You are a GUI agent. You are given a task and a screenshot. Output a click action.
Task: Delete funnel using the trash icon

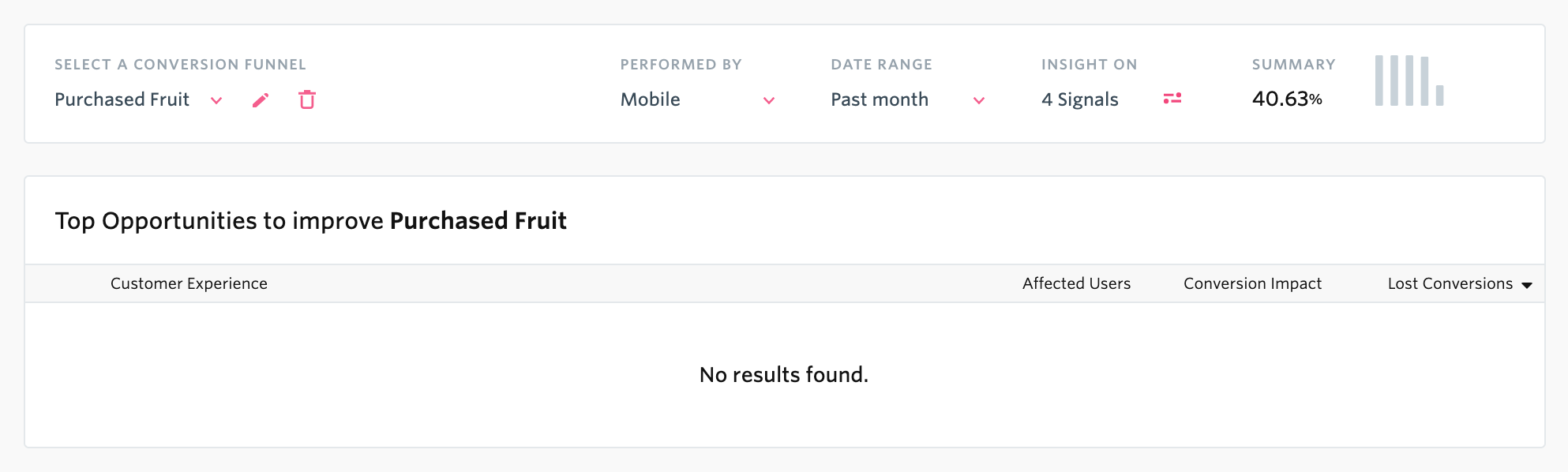(307, 99)
